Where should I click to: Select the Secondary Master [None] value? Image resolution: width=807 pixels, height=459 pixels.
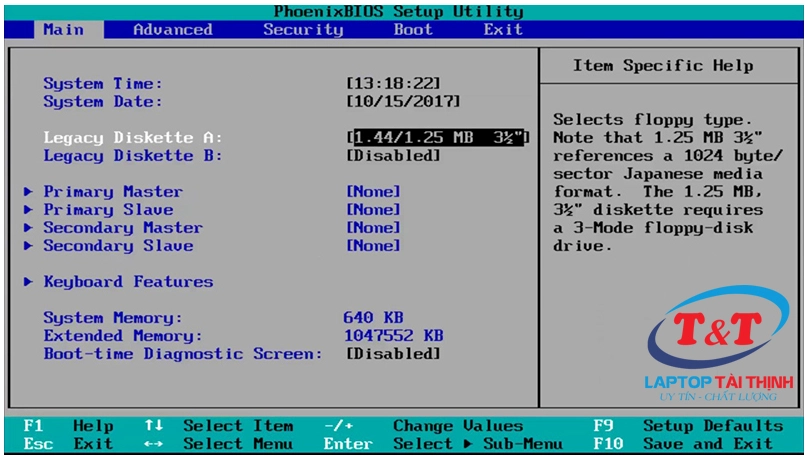pyautogui.click(x=374, y=228)
